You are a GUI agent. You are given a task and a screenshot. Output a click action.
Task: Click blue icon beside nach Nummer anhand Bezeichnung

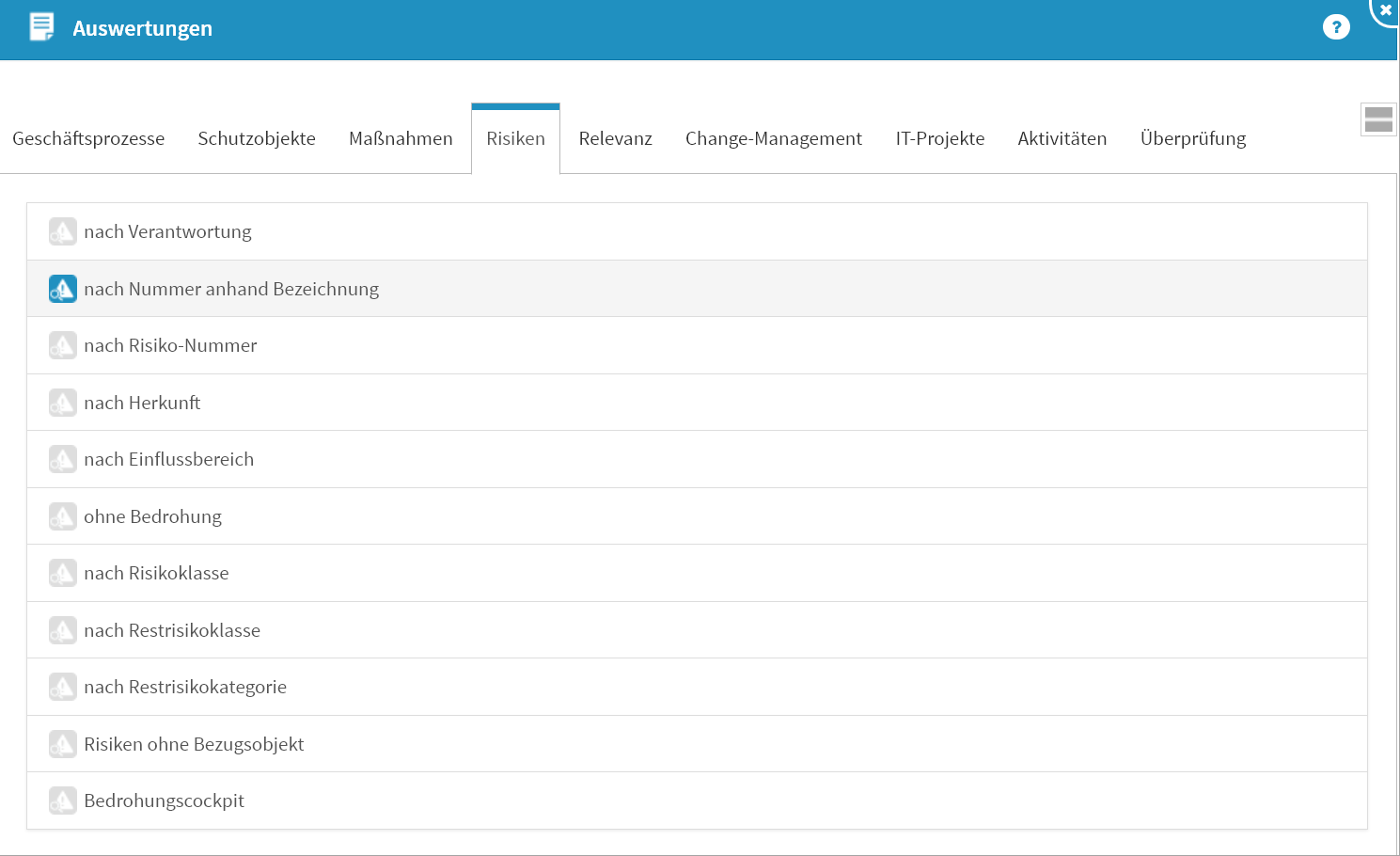62,289
